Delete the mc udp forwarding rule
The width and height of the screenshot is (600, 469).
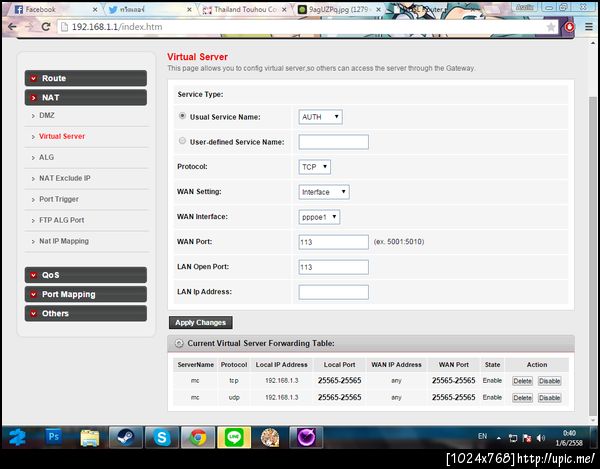522,398
